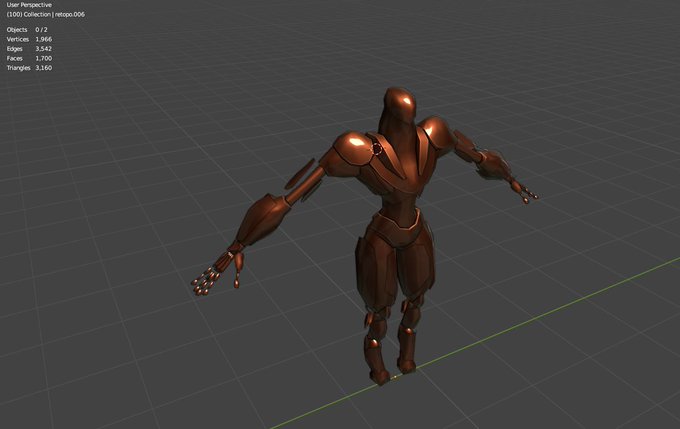
Task: Click the "User Perspective" viewport label
Action: (x=29, y=5)
